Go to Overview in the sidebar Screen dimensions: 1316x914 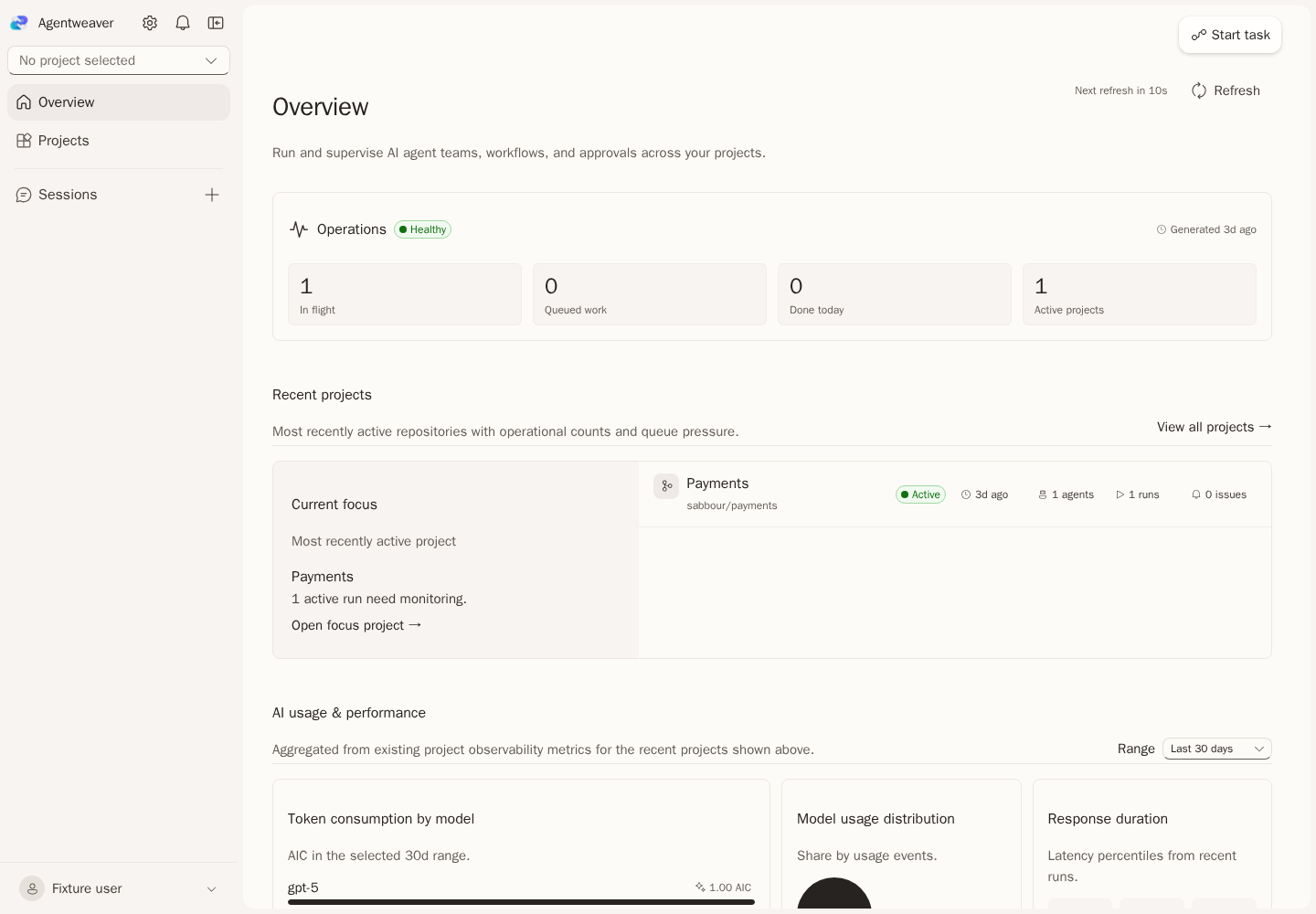pos(119,102)
